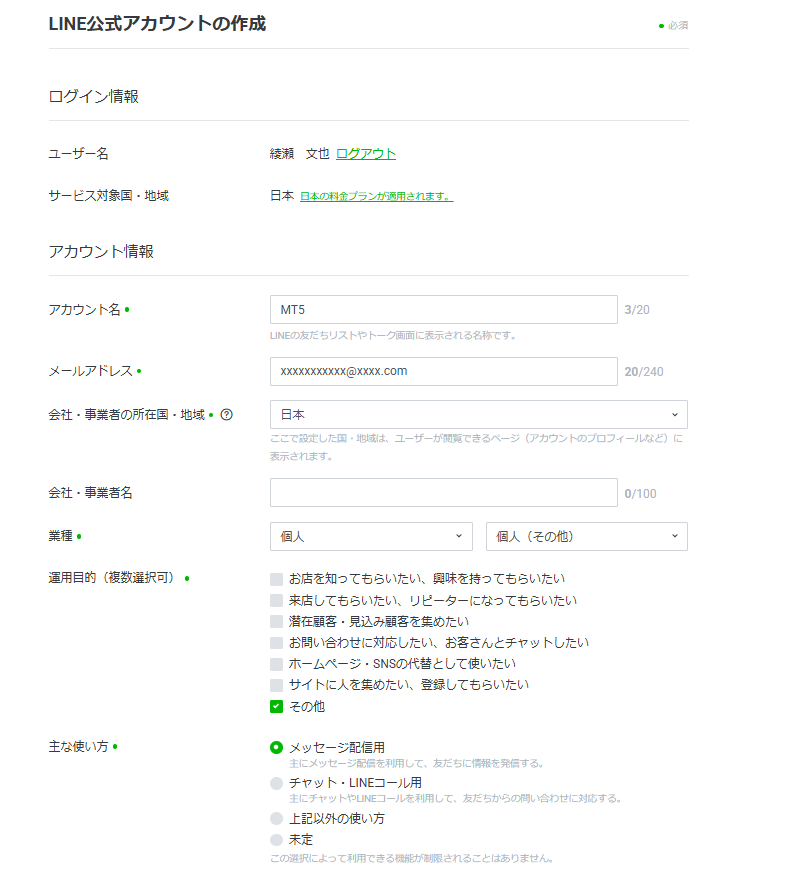
Task: Click the help question-mark icon beside 所在国・地域
Action: pyautogui.click(x=226, y=415)
